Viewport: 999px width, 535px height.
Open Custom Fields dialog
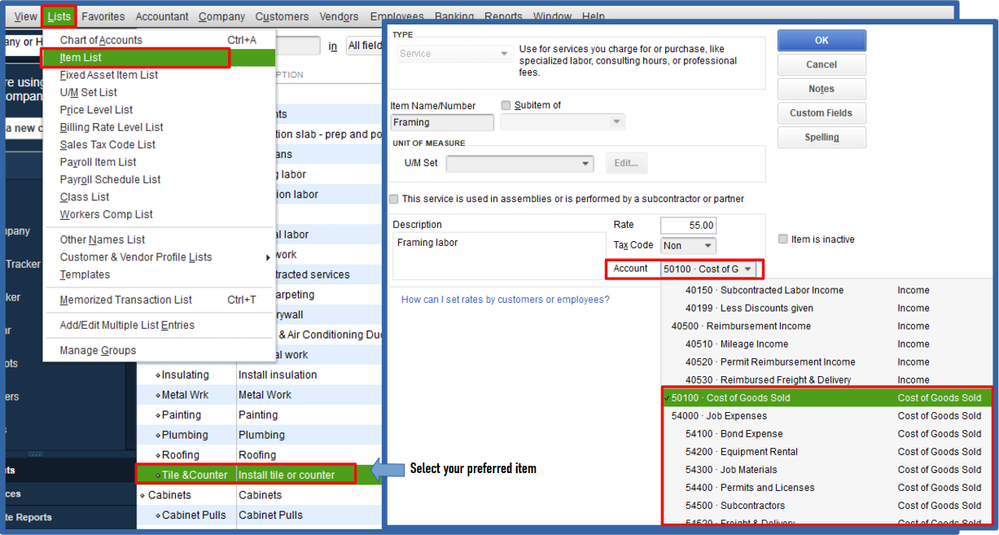click(x=821, y=113)
